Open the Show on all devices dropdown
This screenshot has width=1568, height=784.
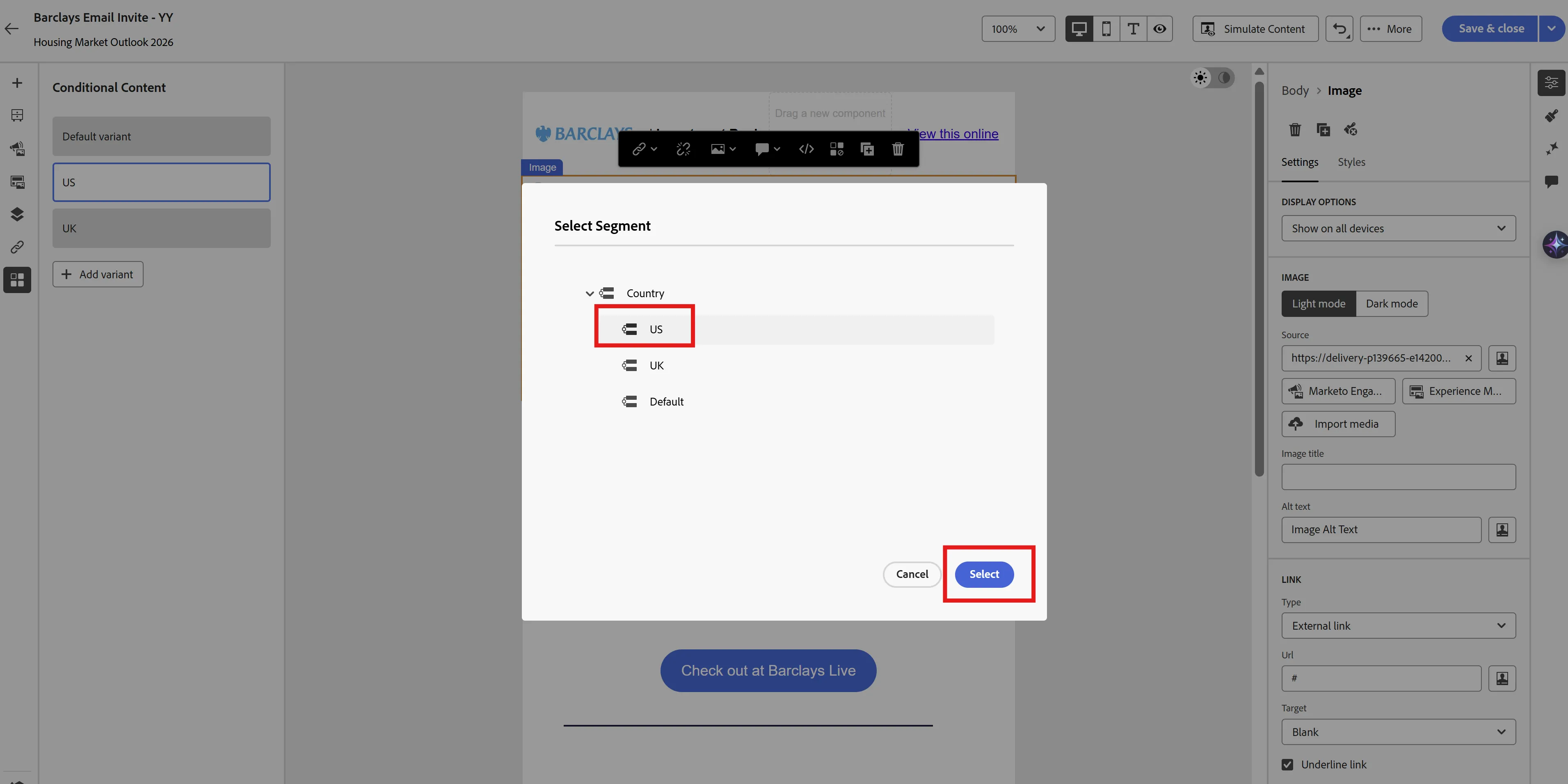pos(1398,229)
